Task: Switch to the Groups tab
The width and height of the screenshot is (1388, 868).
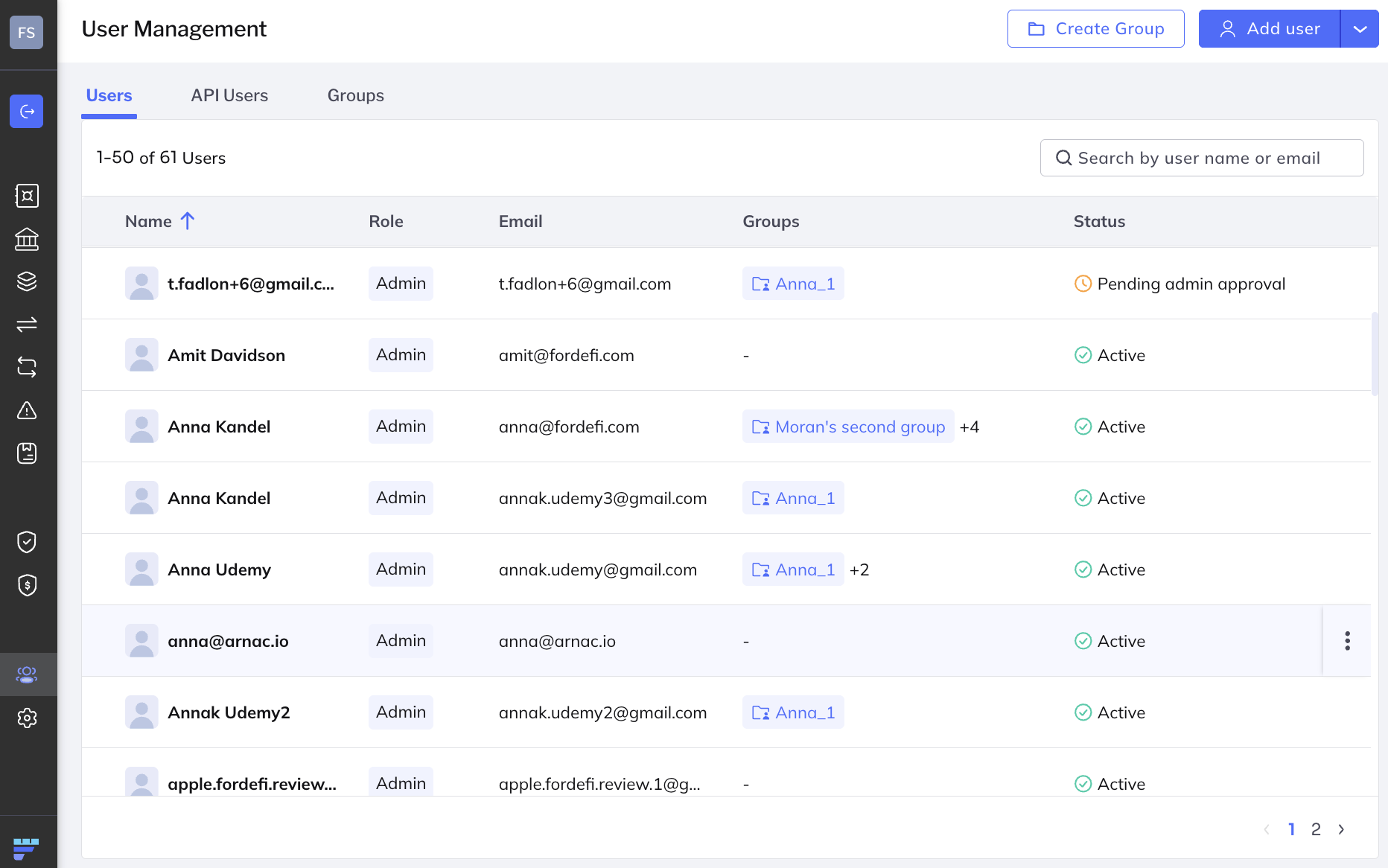Action: 355,95
